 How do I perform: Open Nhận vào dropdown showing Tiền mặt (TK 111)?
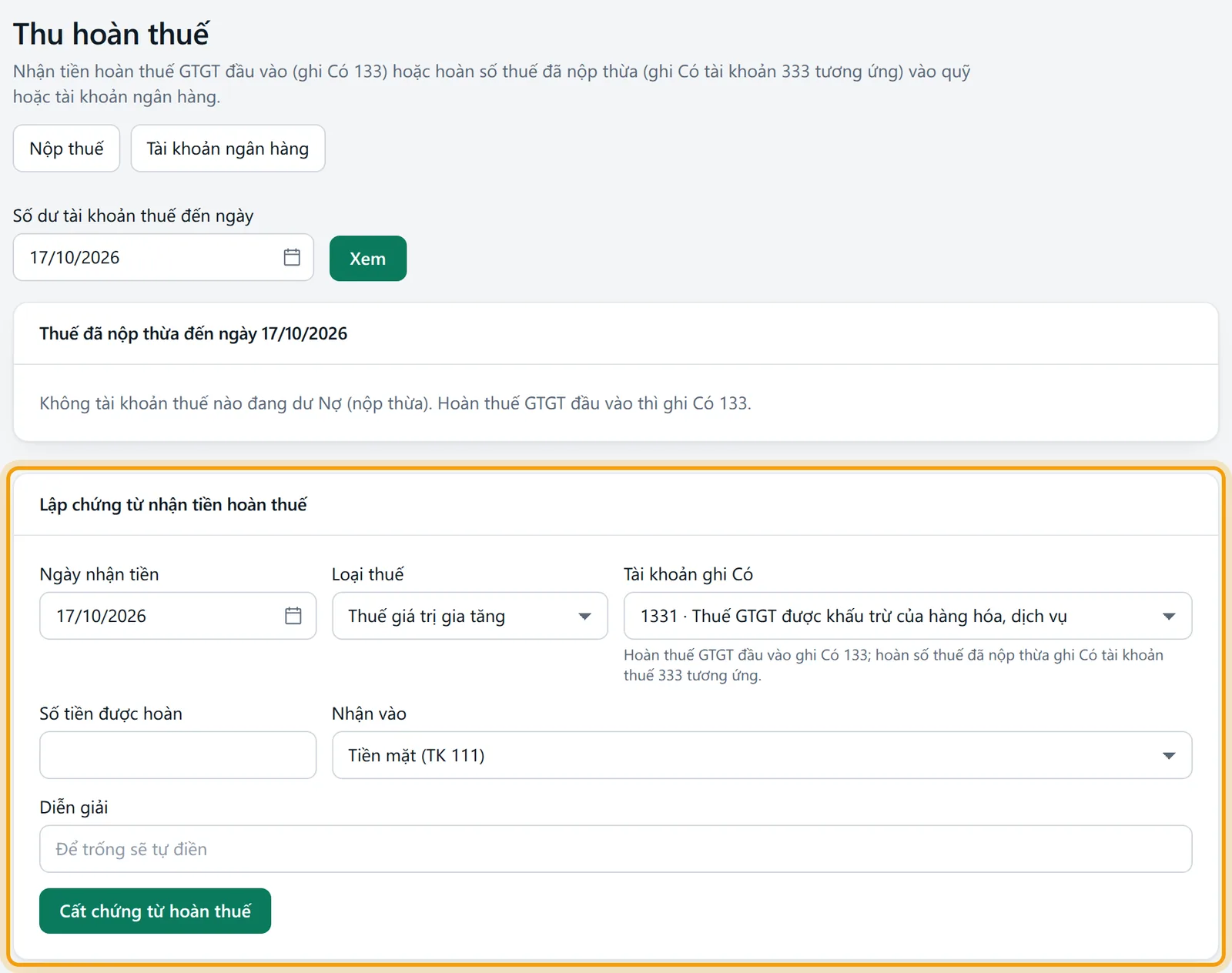pyautogui.click(x=762, y=755)
